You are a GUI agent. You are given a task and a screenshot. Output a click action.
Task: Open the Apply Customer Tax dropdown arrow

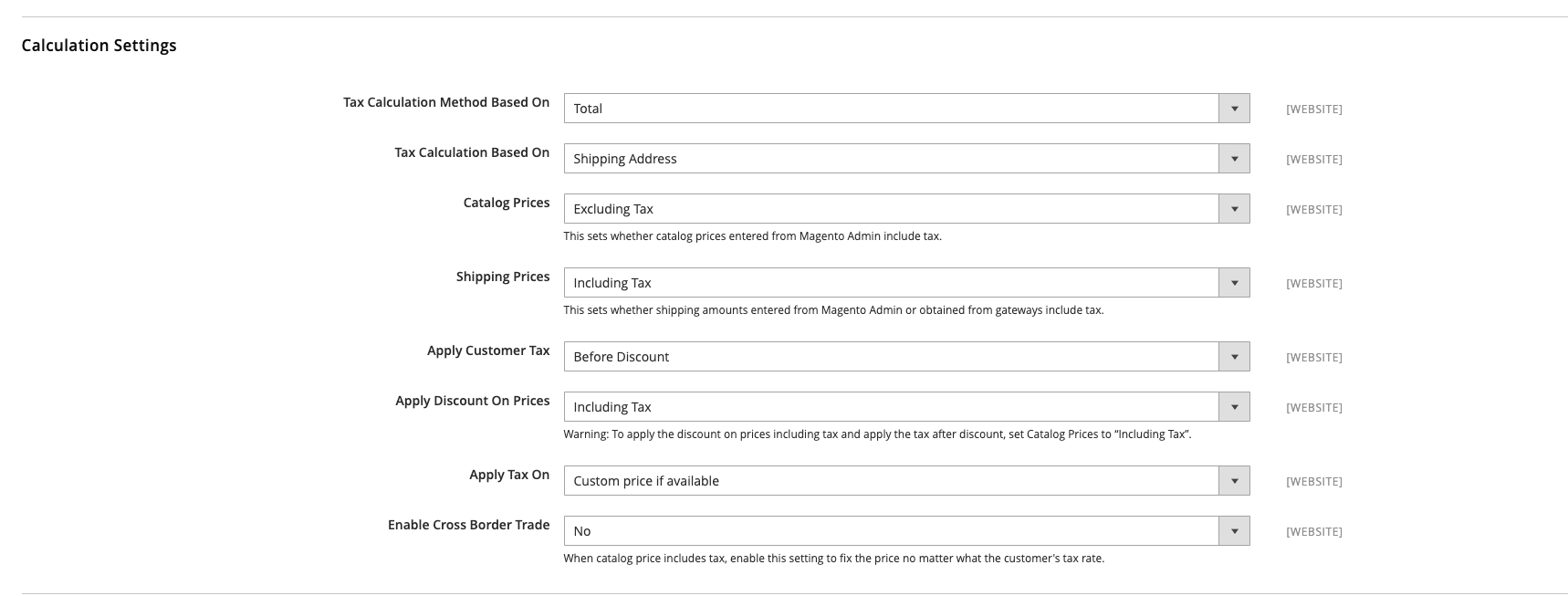pyautogui.click(x=1235, y=356)
